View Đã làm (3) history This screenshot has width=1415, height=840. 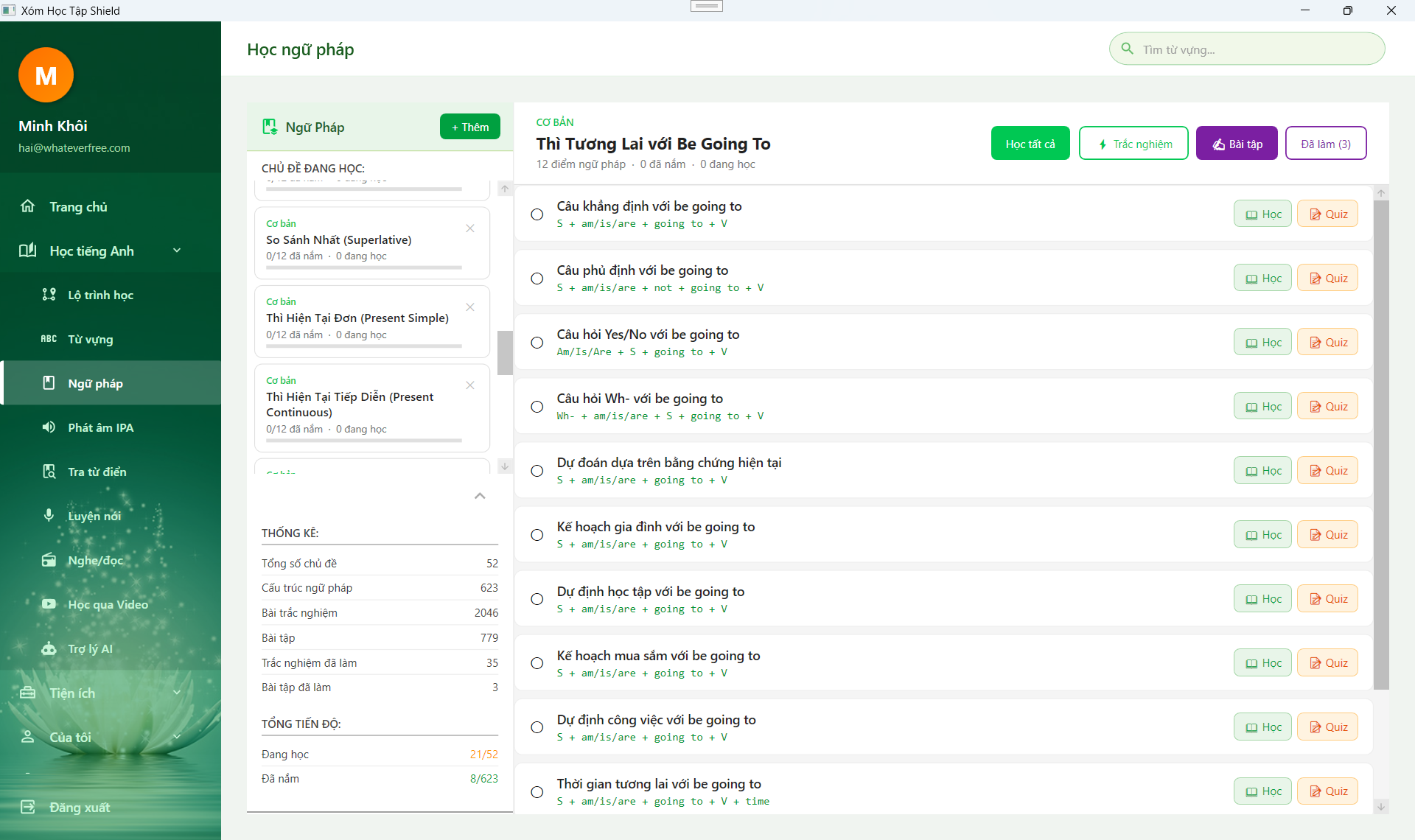1326,144
